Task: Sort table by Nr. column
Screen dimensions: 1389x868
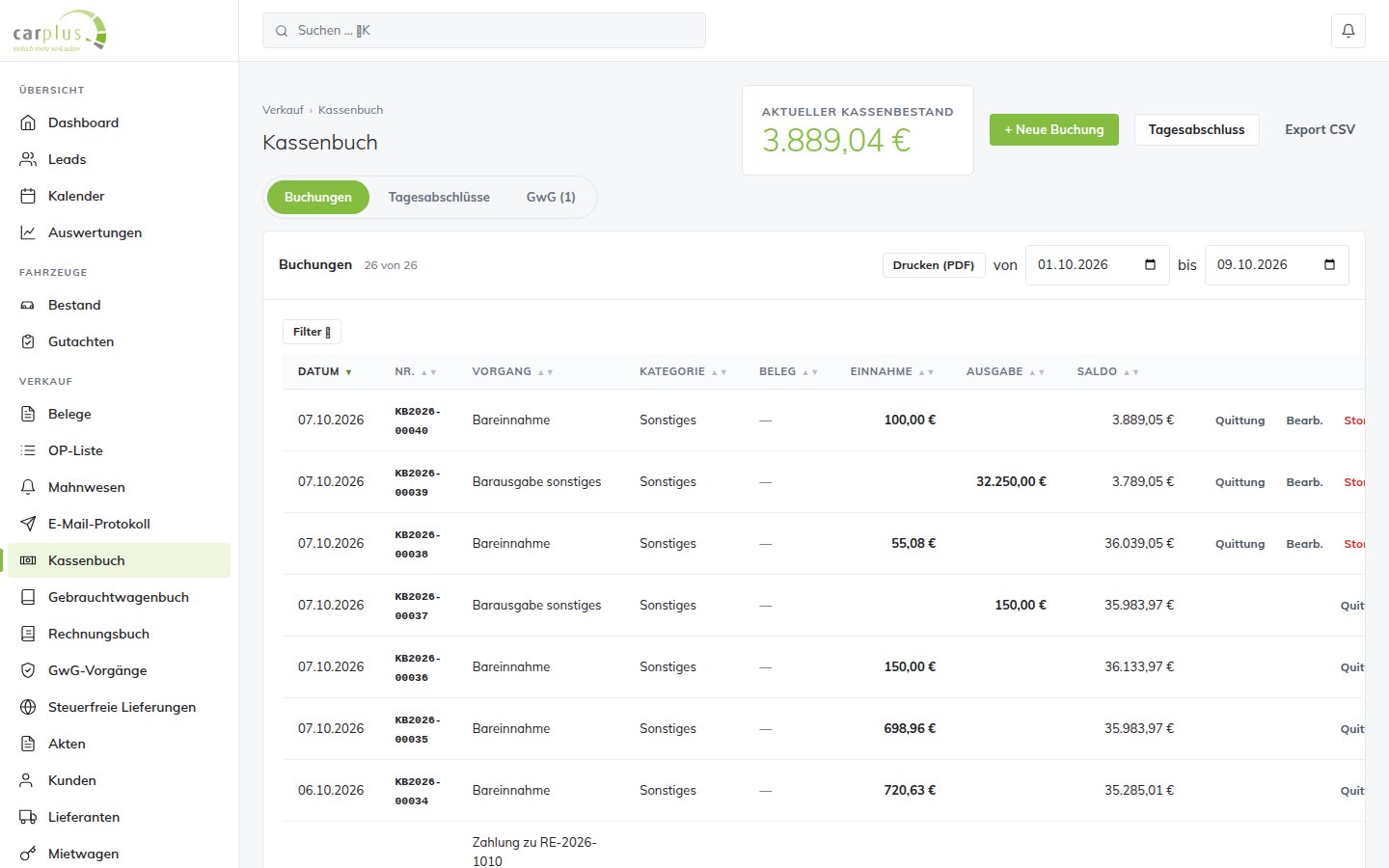Action: [x=416, y=371]
